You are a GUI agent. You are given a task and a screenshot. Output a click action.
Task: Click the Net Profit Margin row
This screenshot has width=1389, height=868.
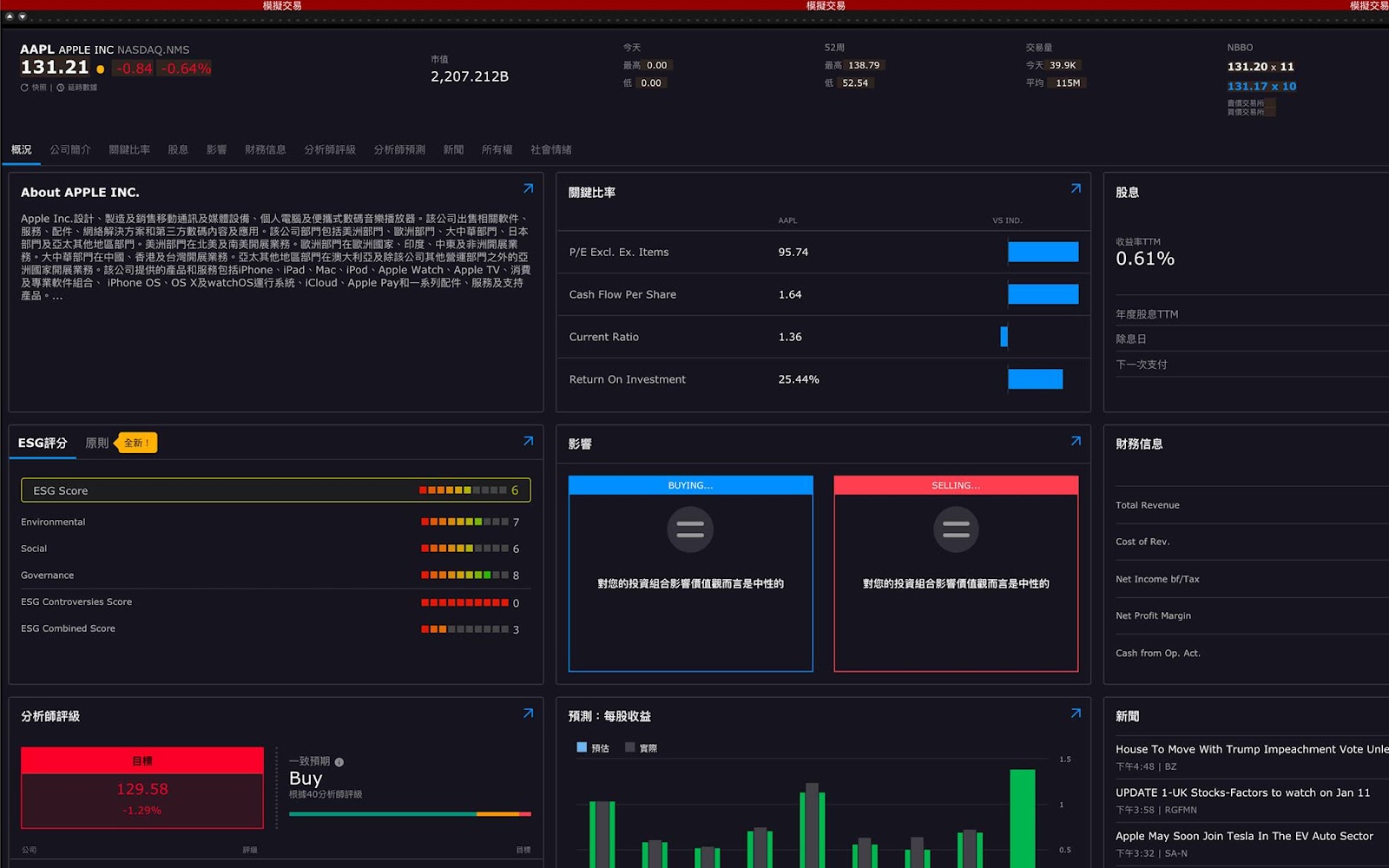coord(1252,615)
